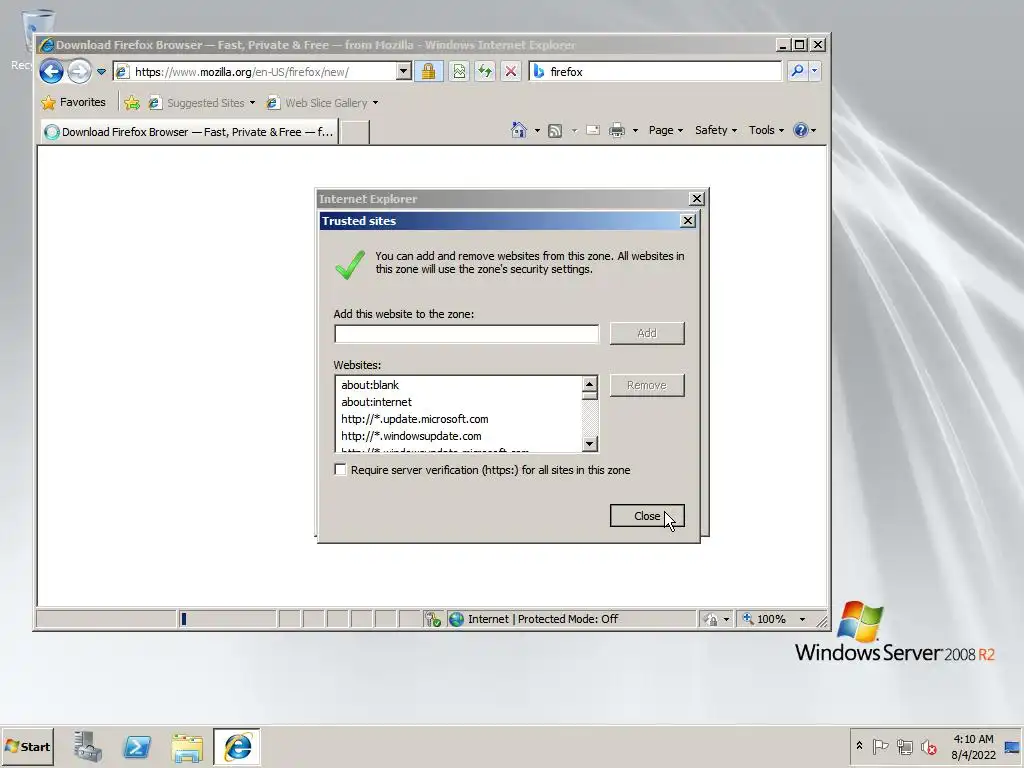Click the Compatibility View icon
1024x768 pixels.
[459, 71]
